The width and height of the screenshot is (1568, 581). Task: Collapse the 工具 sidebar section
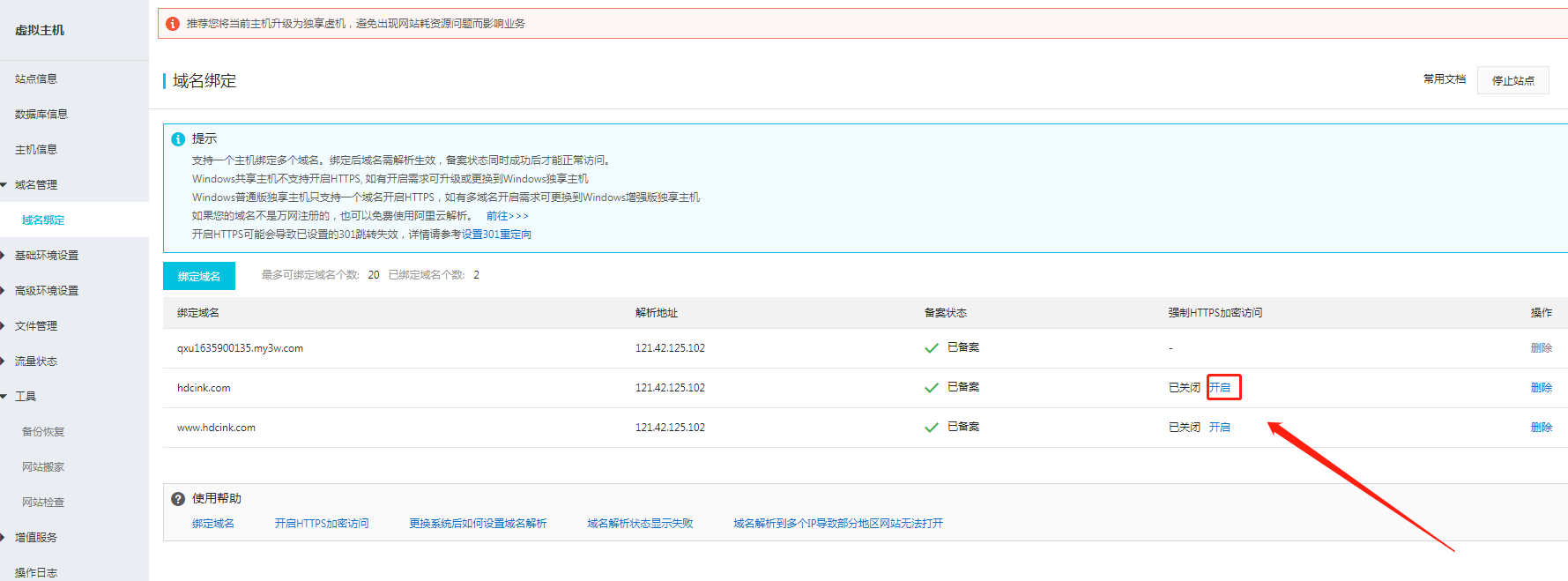tap(4, 397)
